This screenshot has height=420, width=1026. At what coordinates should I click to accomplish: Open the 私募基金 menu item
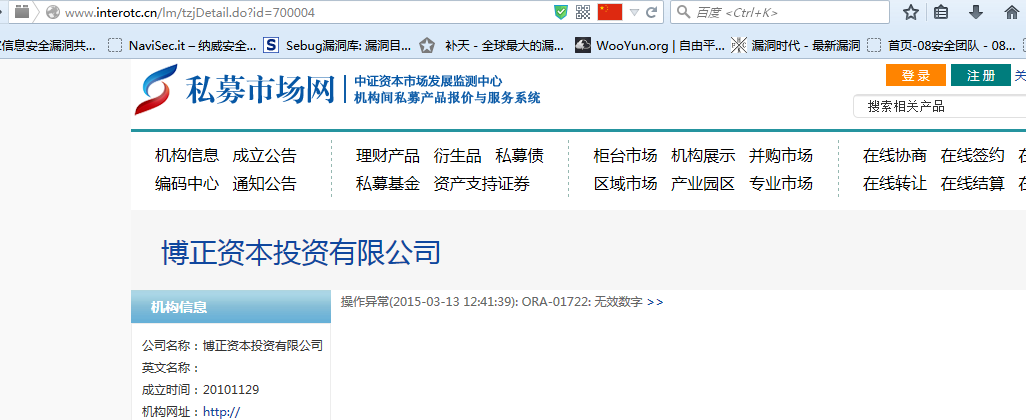click(387, 184)
